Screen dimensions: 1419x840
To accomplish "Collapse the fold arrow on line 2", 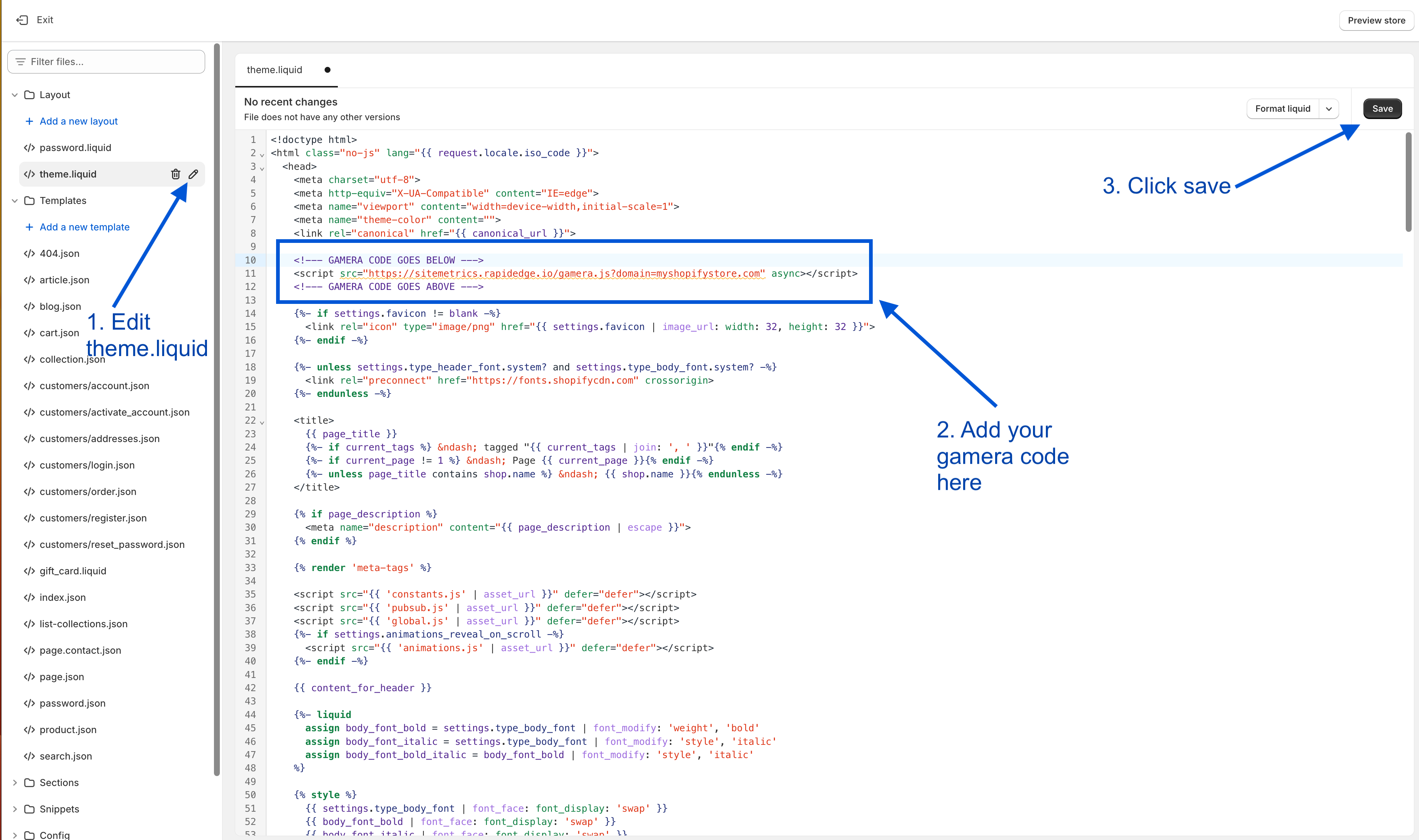I will click(262, 154).
